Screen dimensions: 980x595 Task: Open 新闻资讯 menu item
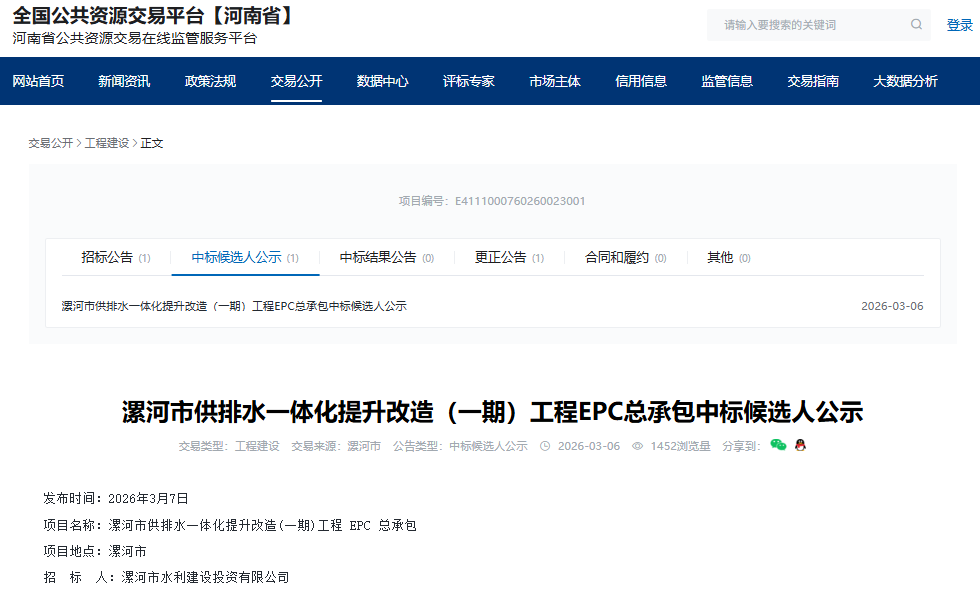(x=124, y=81)
